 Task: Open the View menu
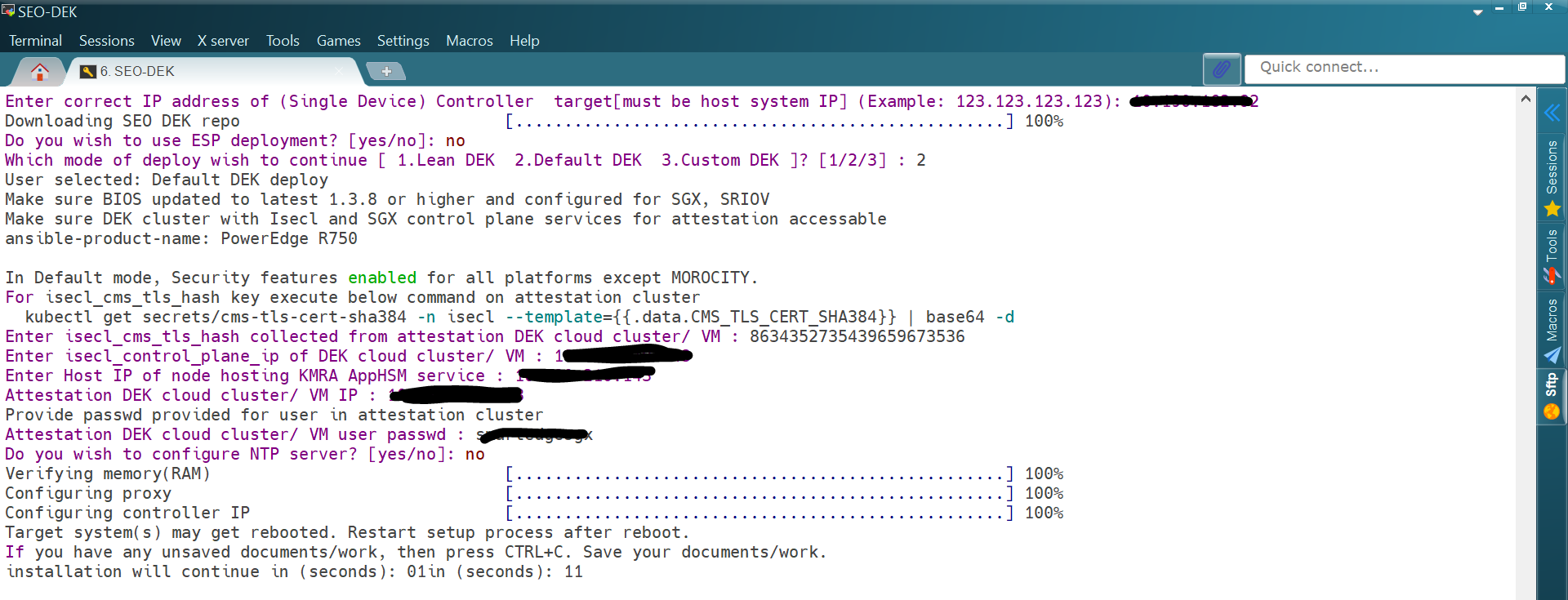(166, 41)
